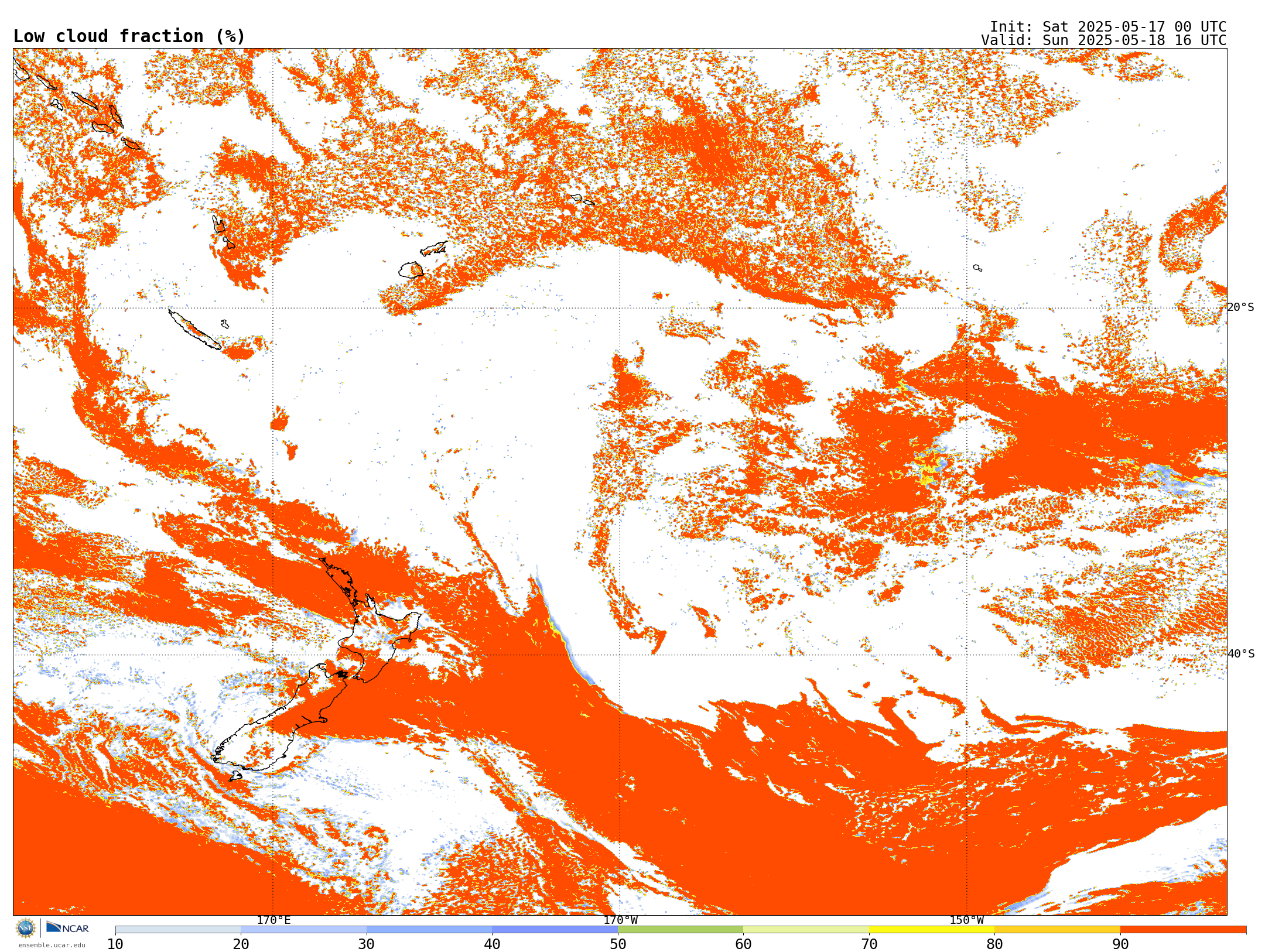The width and height of the screenshot is (1265, 952).
Task: Click the 170°E longitude label
Action: click(x=273, y=920)
